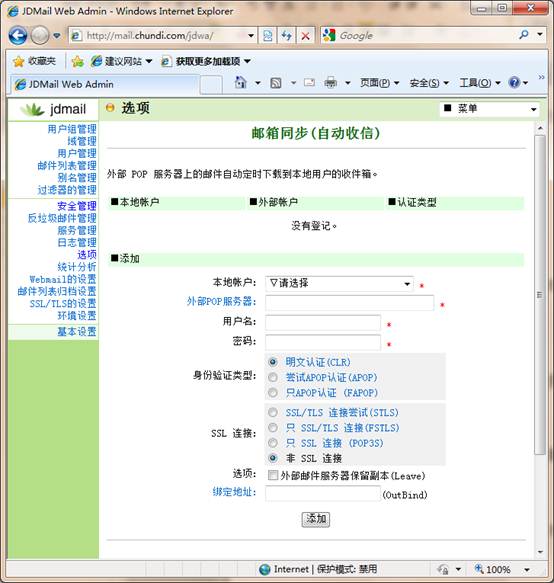
Task: Click the Internet zone globe icon
Action: [265, 569]
